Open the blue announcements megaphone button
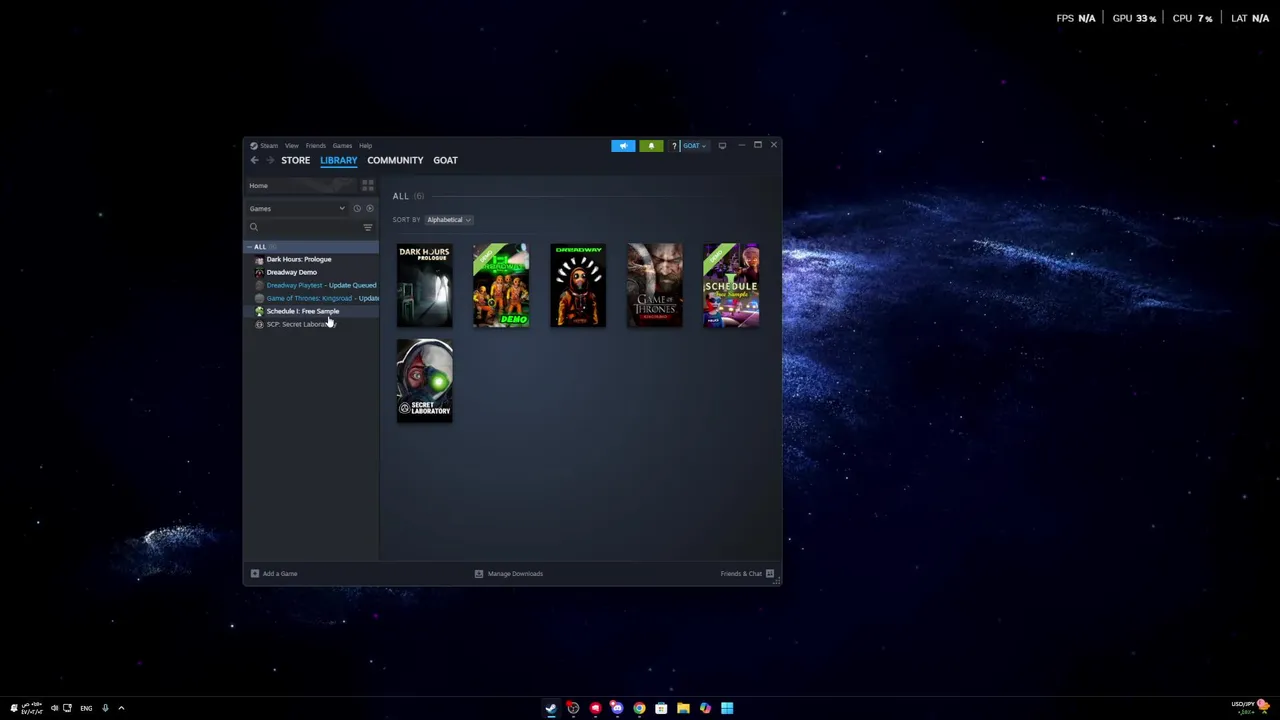The width and height of the screenshot is (1280, 720). 623,146
